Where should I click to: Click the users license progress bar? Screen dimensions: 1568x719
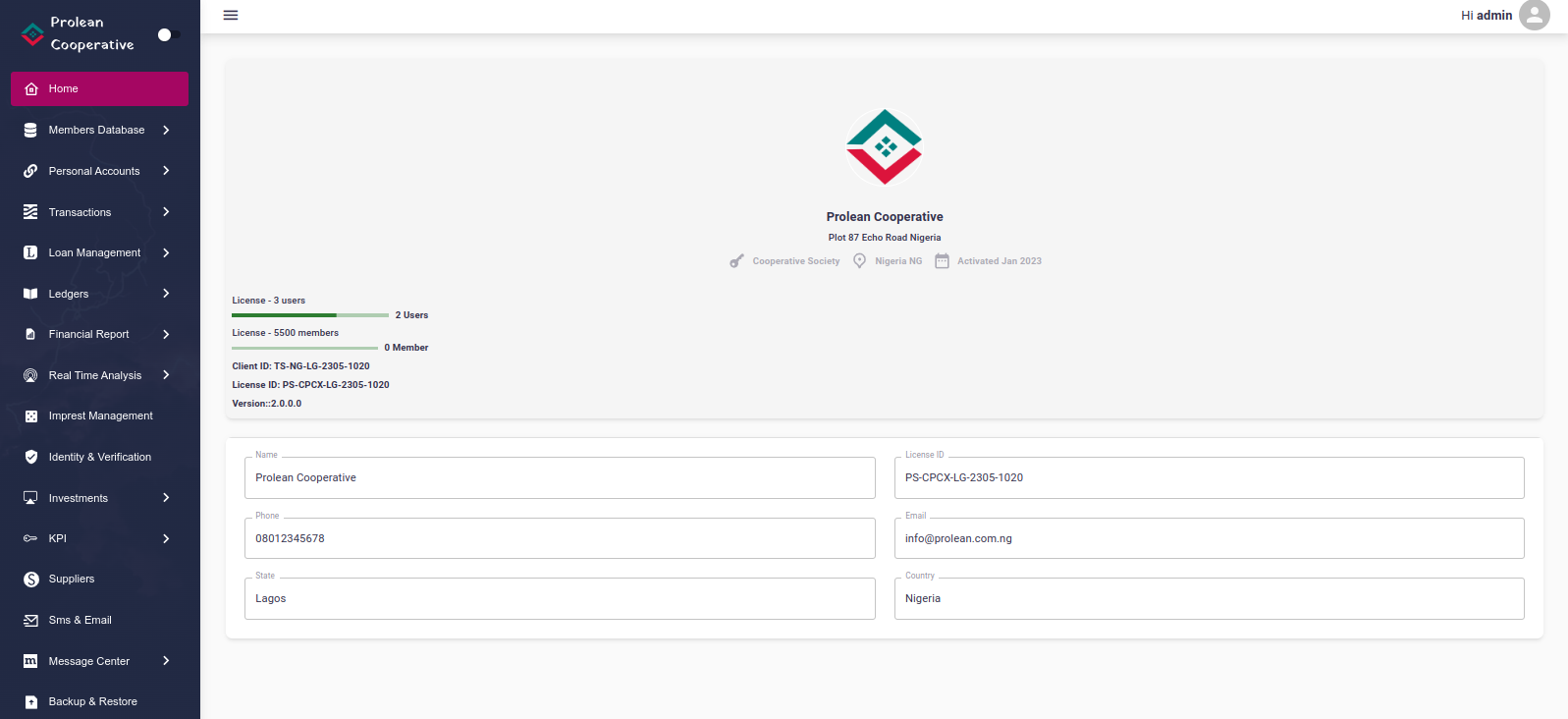[310, 315]
